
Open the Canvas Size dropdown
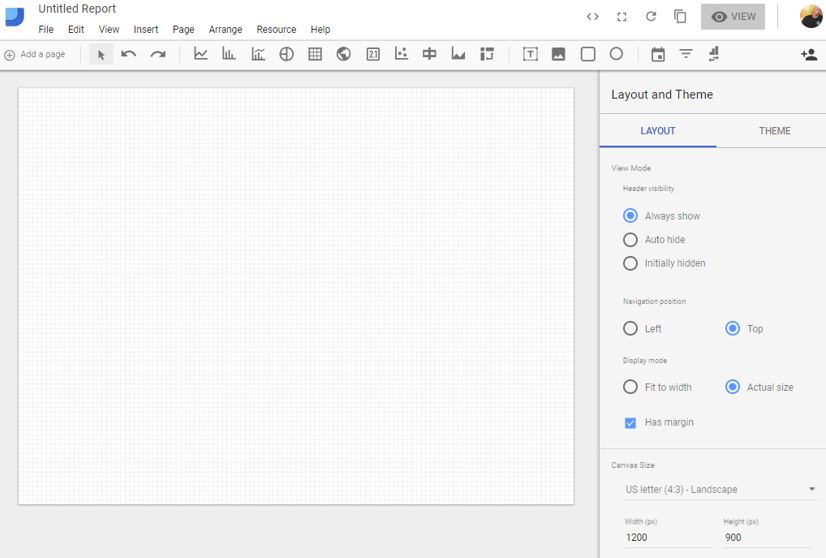click(x=720, y=490)
